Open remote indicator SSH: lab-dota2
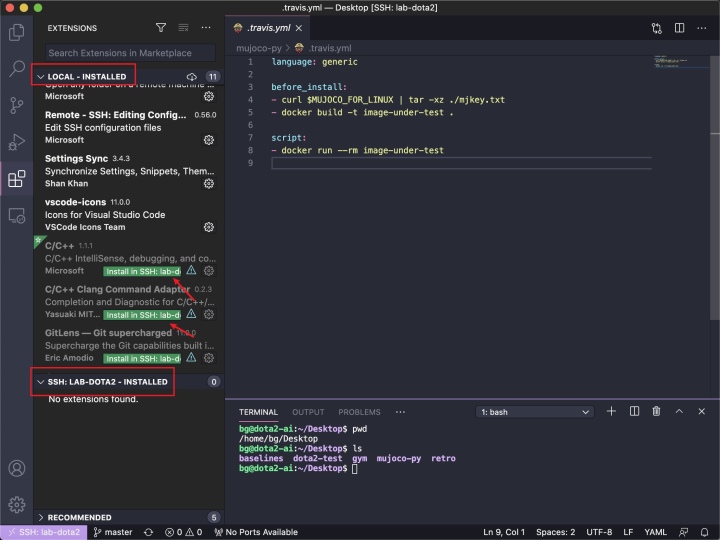 (x=44, y=532)
